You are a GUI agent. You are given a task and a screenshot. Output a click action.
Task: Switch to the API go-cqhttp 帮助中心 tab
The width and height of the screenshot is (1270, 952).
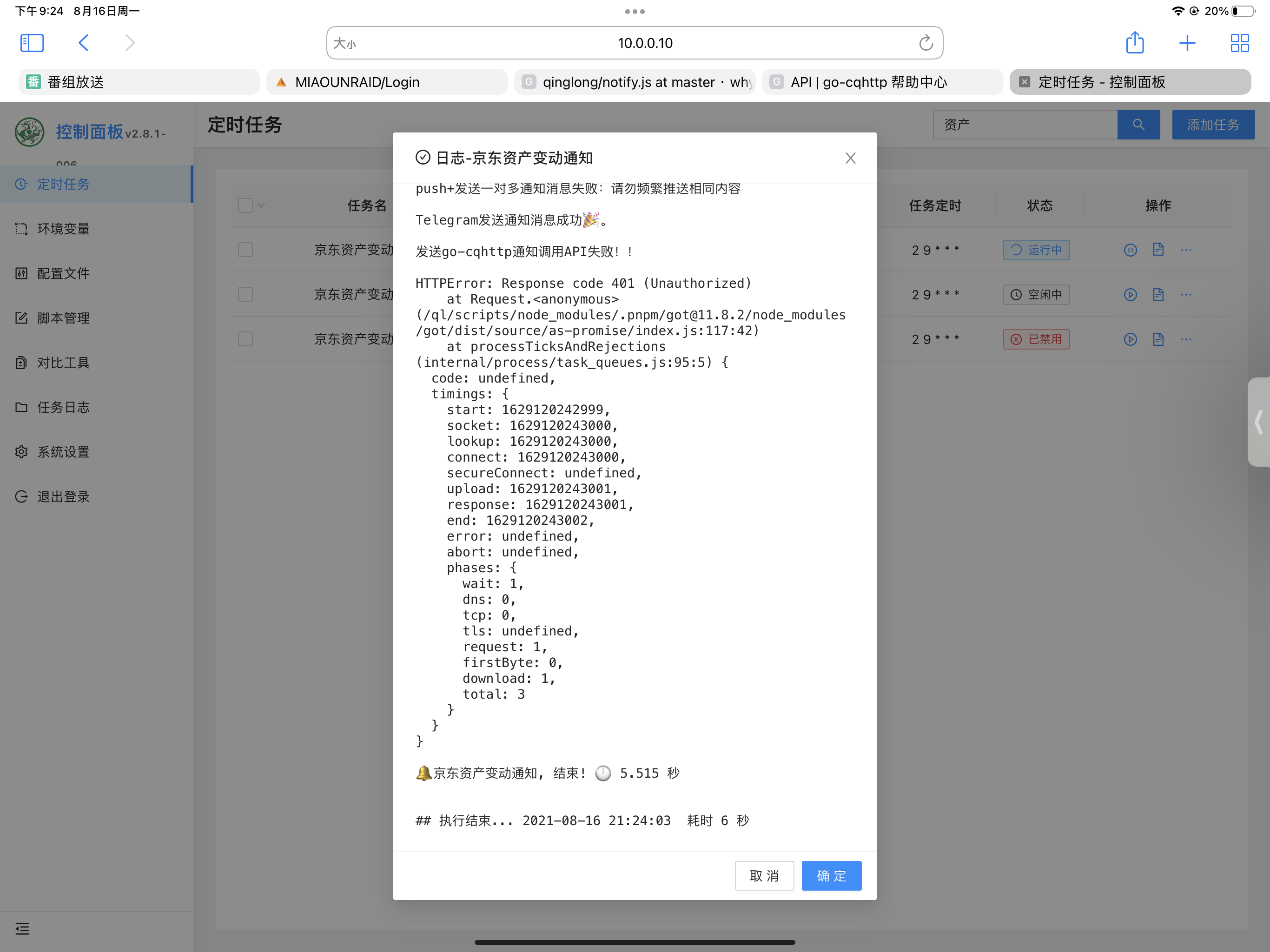point(882,82)
